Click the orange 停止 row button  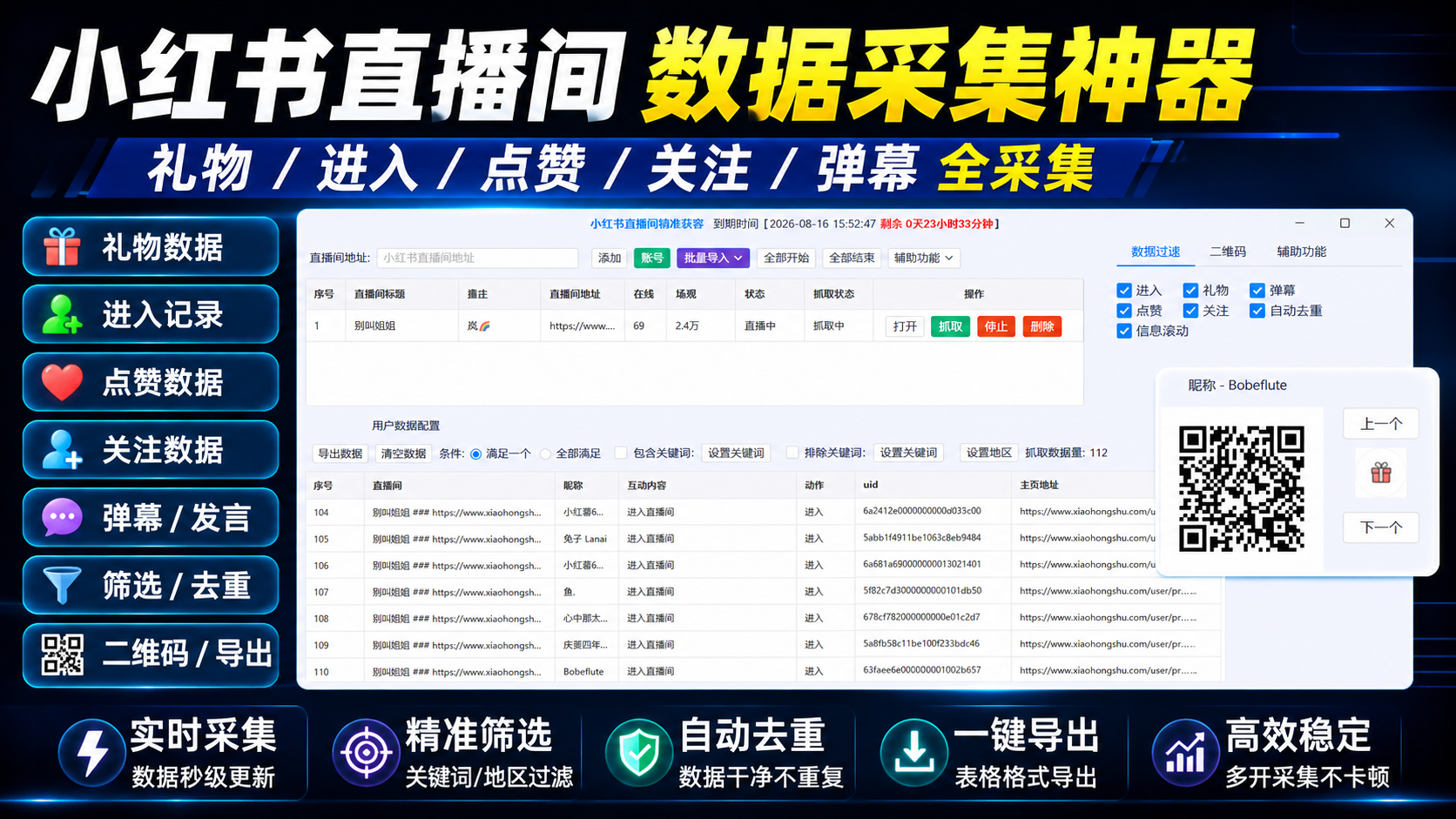(996, 326)
